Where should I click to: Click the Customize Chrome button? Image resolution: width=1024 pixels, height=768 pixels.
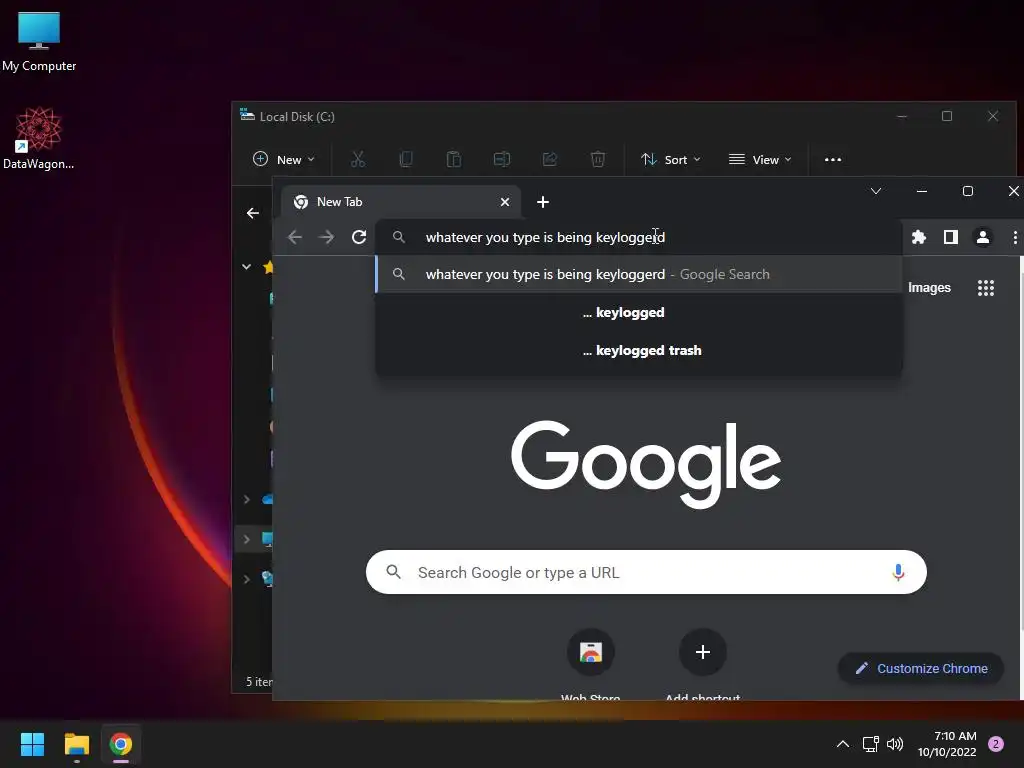[921, 668]
